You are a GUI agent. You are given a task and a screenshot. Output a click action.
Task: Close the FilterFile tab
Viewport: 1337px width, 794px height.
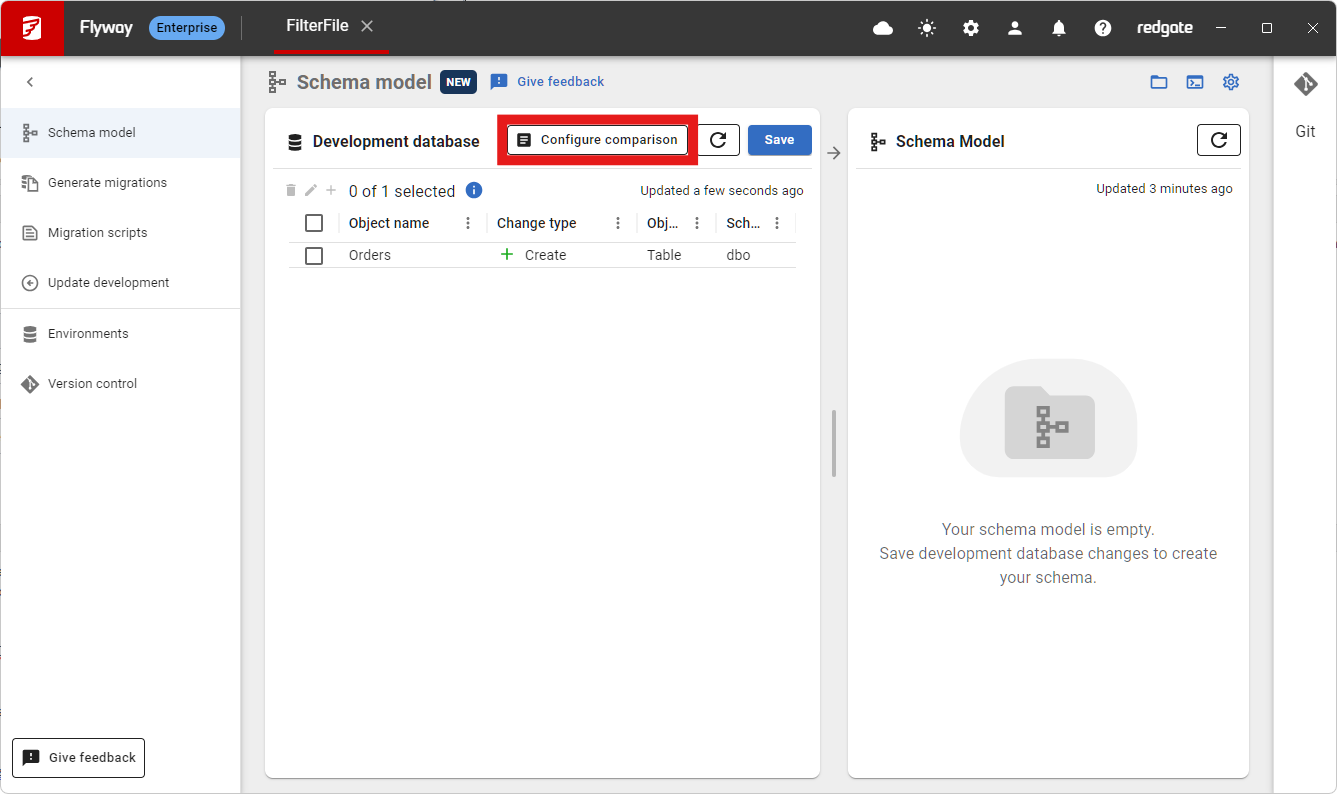coord(367,26)
